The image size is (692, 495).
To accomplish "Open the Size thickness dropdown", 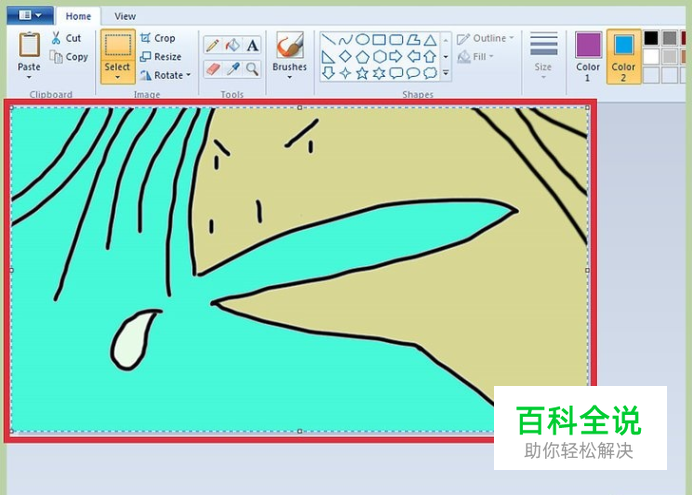I will point(543,56).
